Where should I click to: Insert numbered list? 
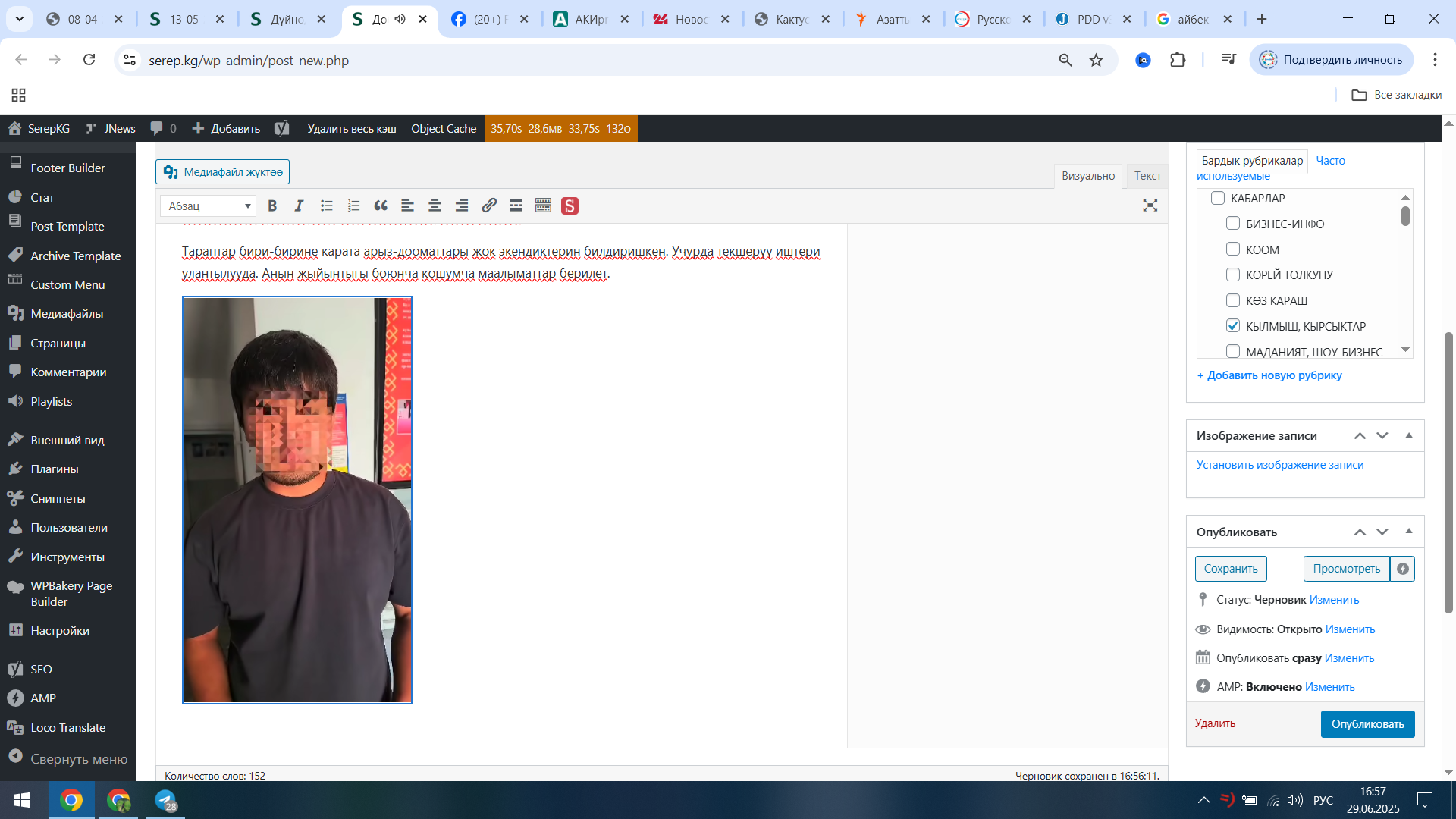pos(353,206)
